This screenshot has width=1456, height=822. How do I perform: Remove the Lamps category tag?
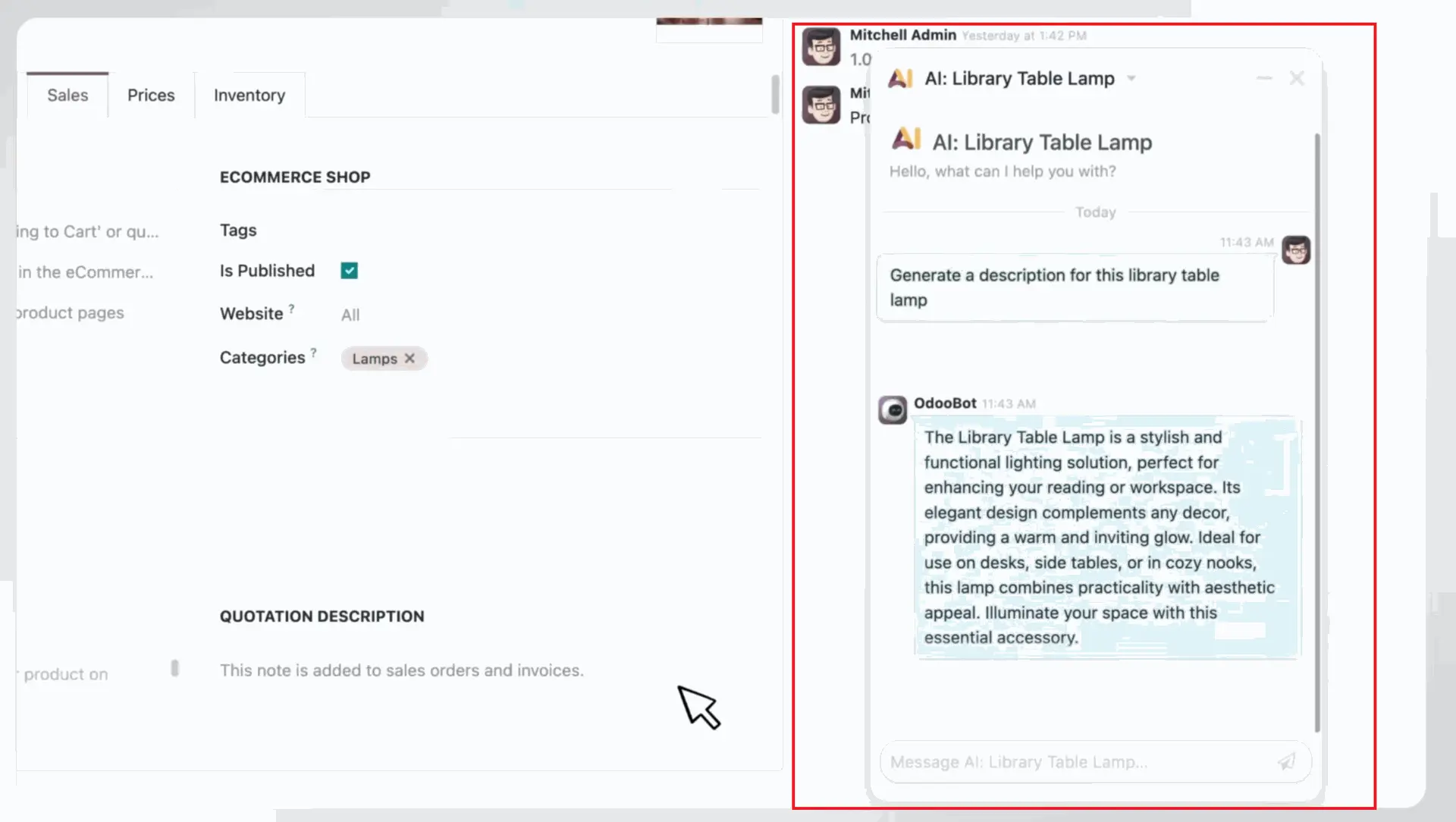click(409, 358)
